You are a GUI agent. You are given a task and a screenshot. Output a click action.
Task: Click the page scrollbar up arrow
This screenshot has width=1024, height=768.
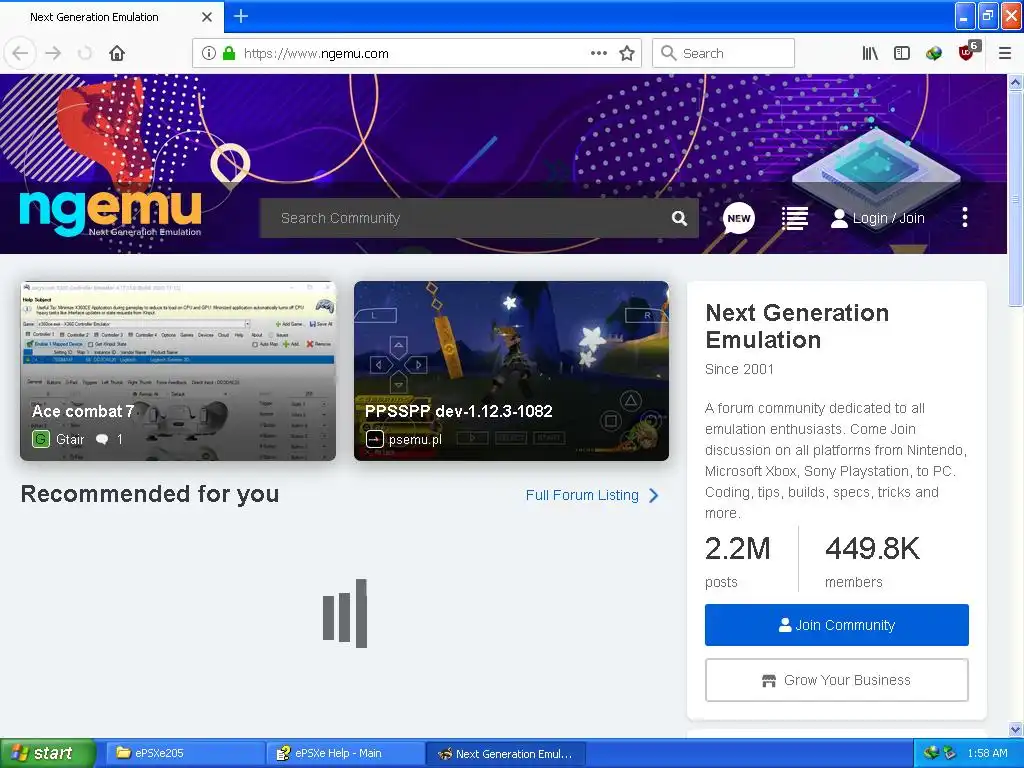1015,82
